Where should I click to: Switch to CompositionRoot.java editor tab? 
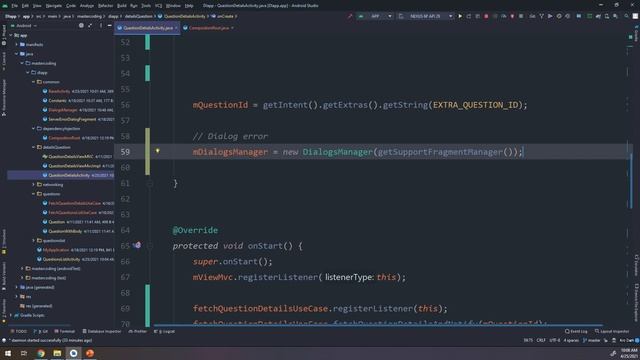pyautogui.click(x=209, y=28)
